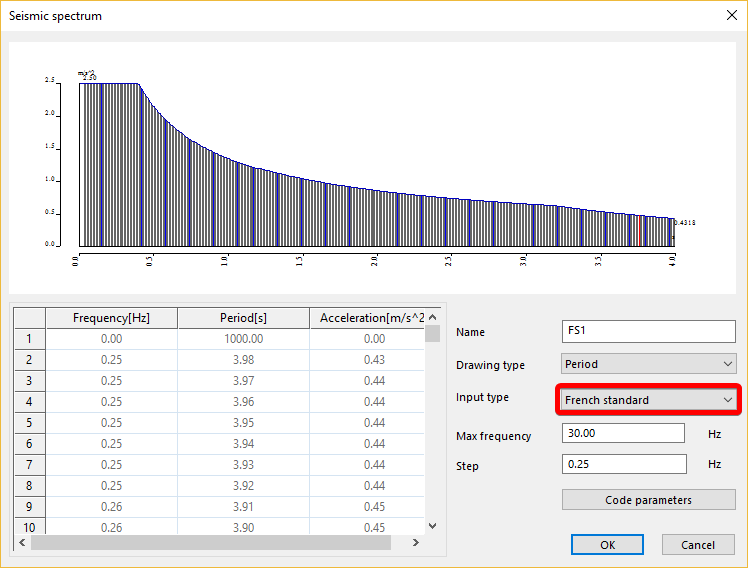Click the acceleration cell 0.00 in row 1

coord(367,339)
